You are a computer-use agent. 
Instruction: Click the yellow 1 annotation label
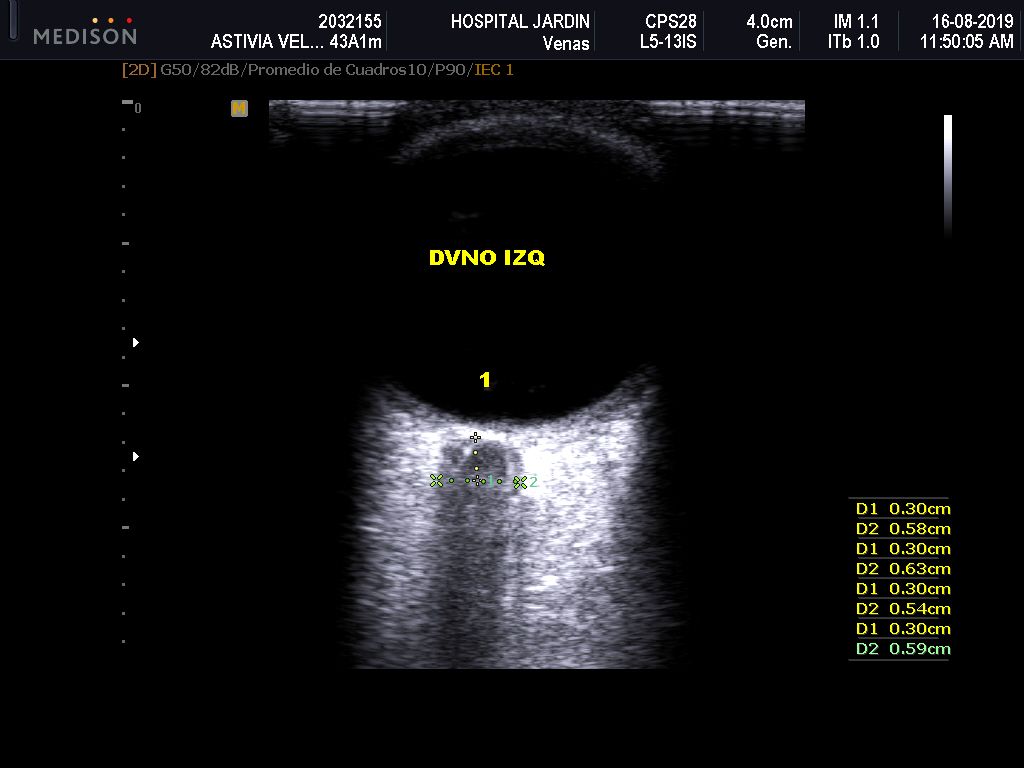pyautogui.click(x=485, y=380)
